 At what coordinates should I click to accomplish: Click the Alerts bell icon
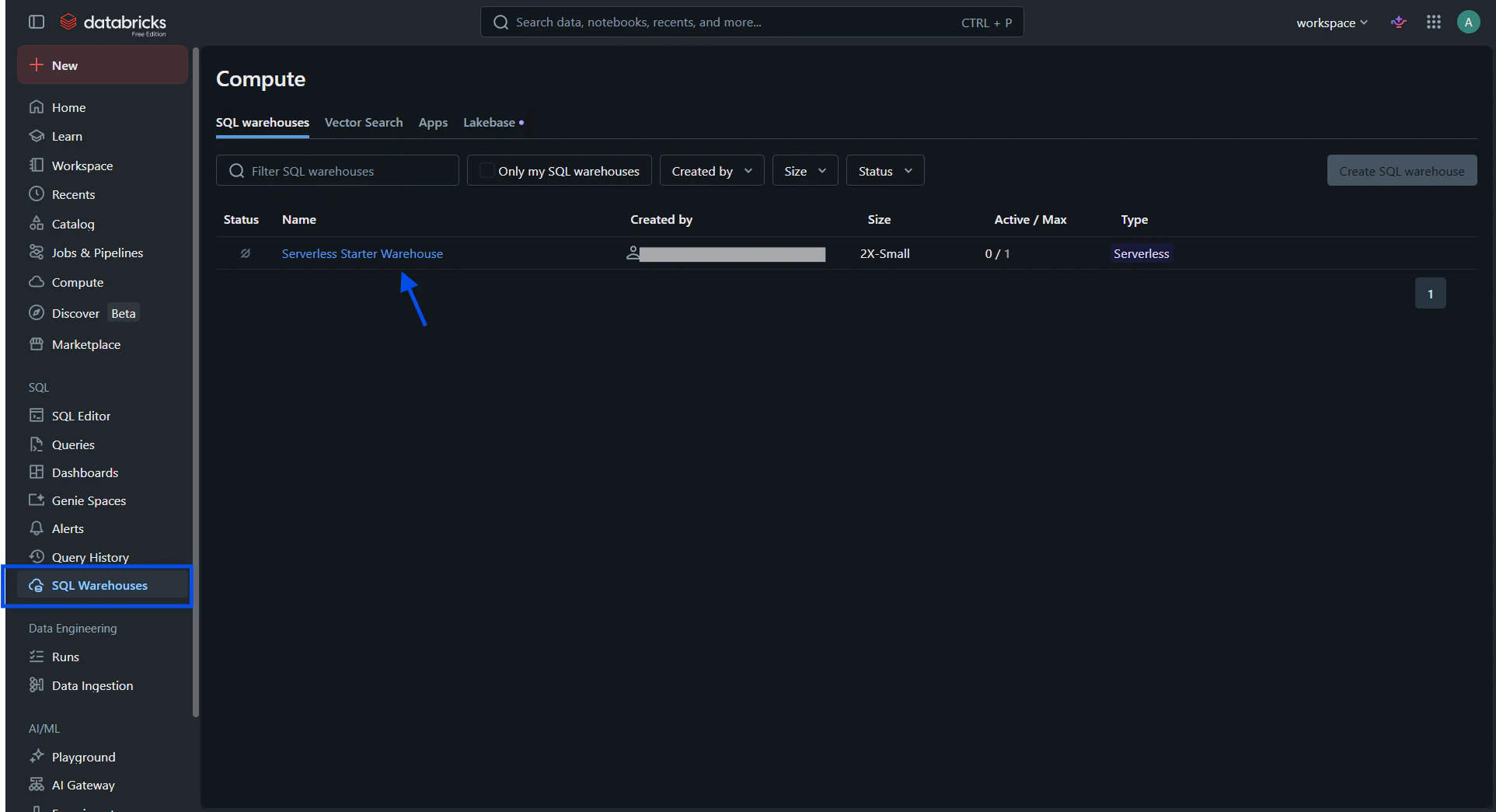[x=37, y=528]
